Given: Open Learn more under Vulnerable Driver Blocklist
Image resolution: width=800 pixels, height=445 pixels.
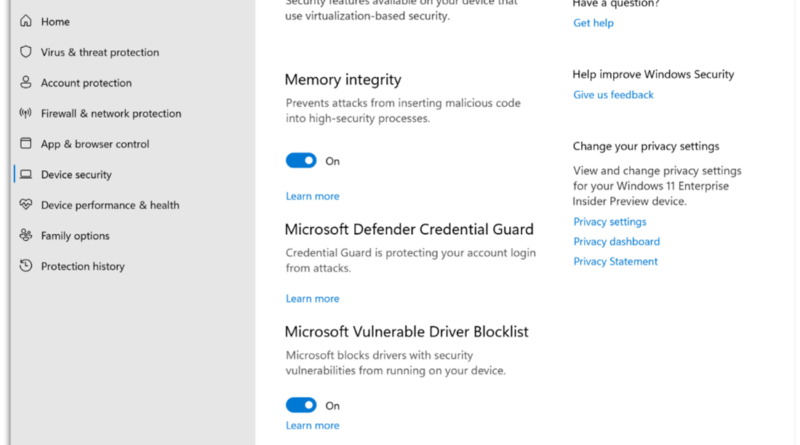Looking at the screenshot, I should 312,425.
